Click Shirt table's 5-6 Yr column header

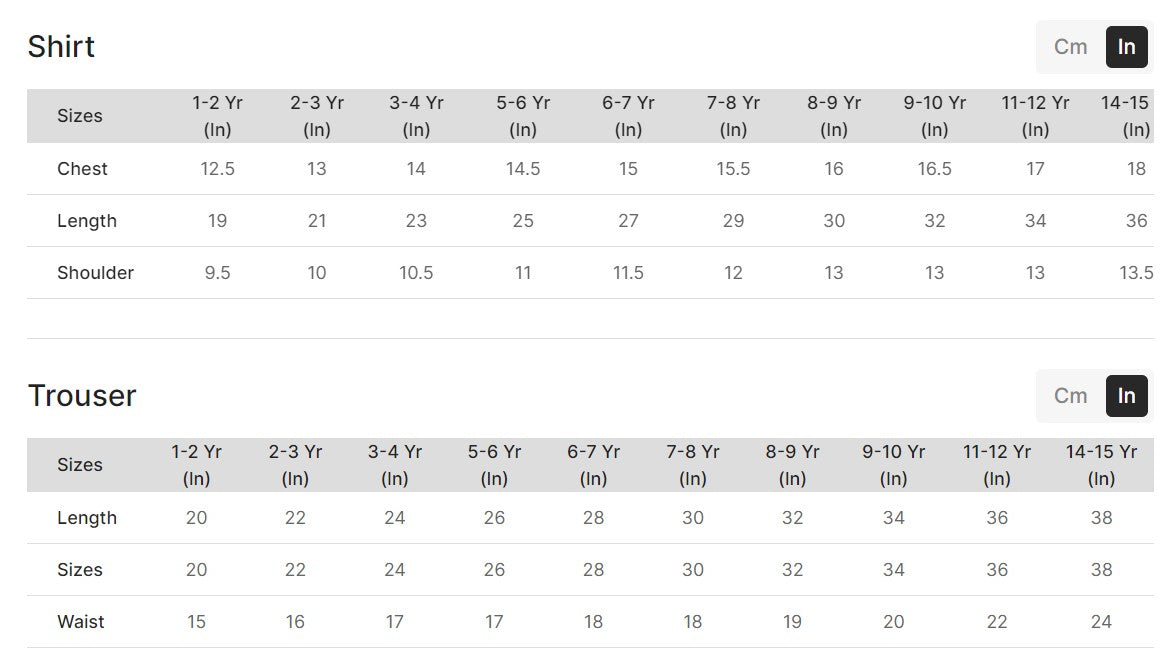pos(523,116)
